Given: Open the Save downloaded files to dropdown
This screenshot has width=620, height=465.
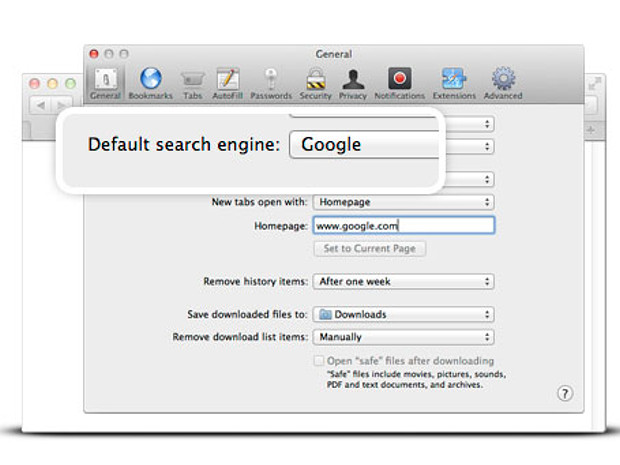Looking at the screenshot, I should point(403,314).
